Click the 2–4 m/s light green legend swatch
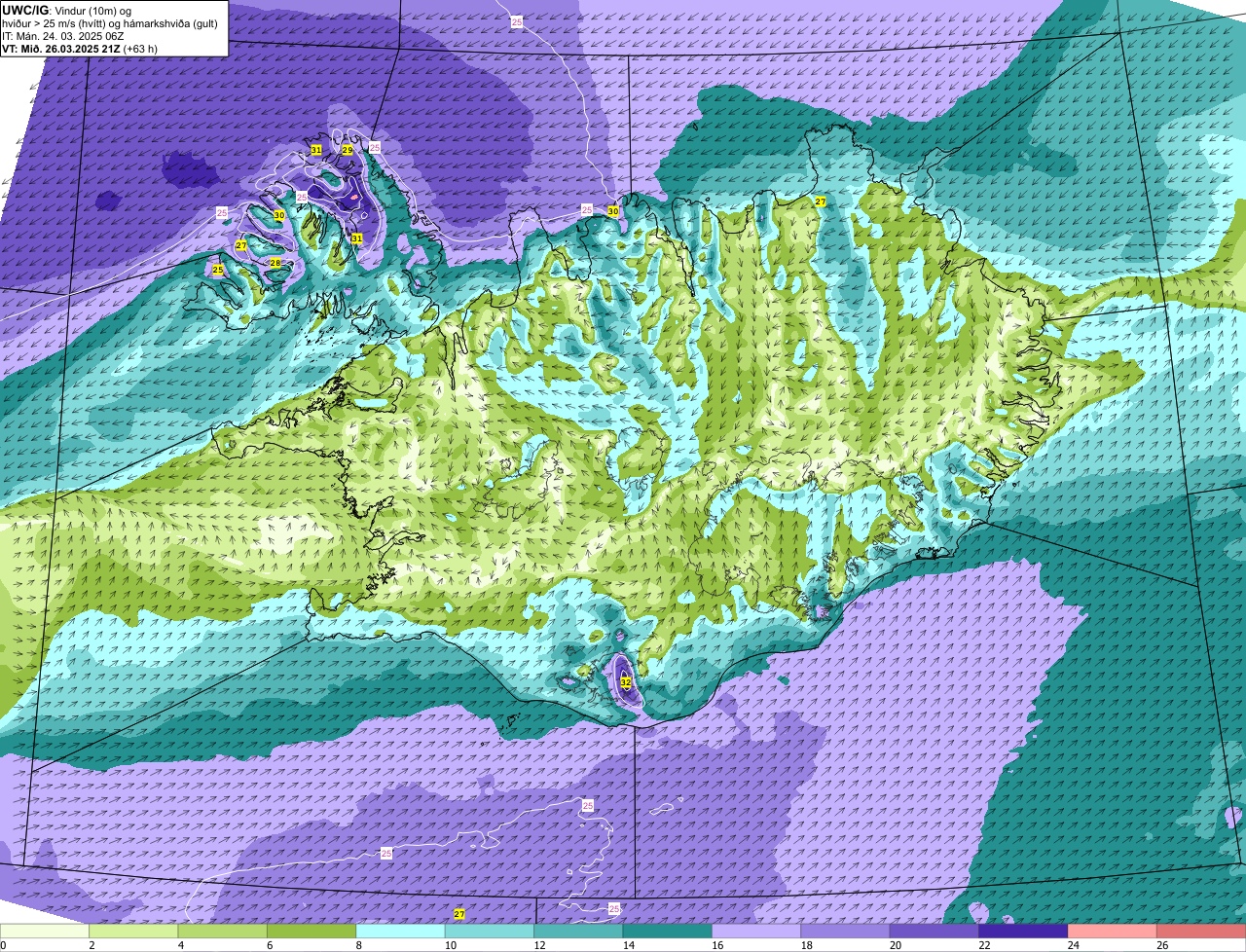1246x952 pixels. (x=133, y=931)
